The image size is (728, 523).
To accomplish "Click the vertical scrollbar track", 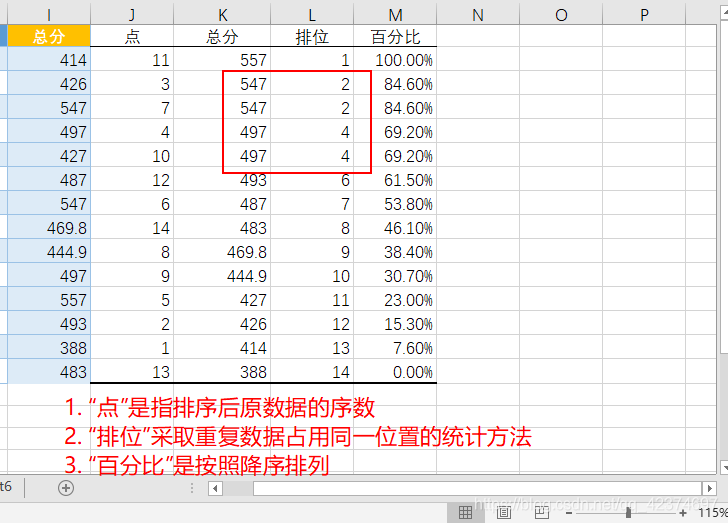I will point(724,406).
